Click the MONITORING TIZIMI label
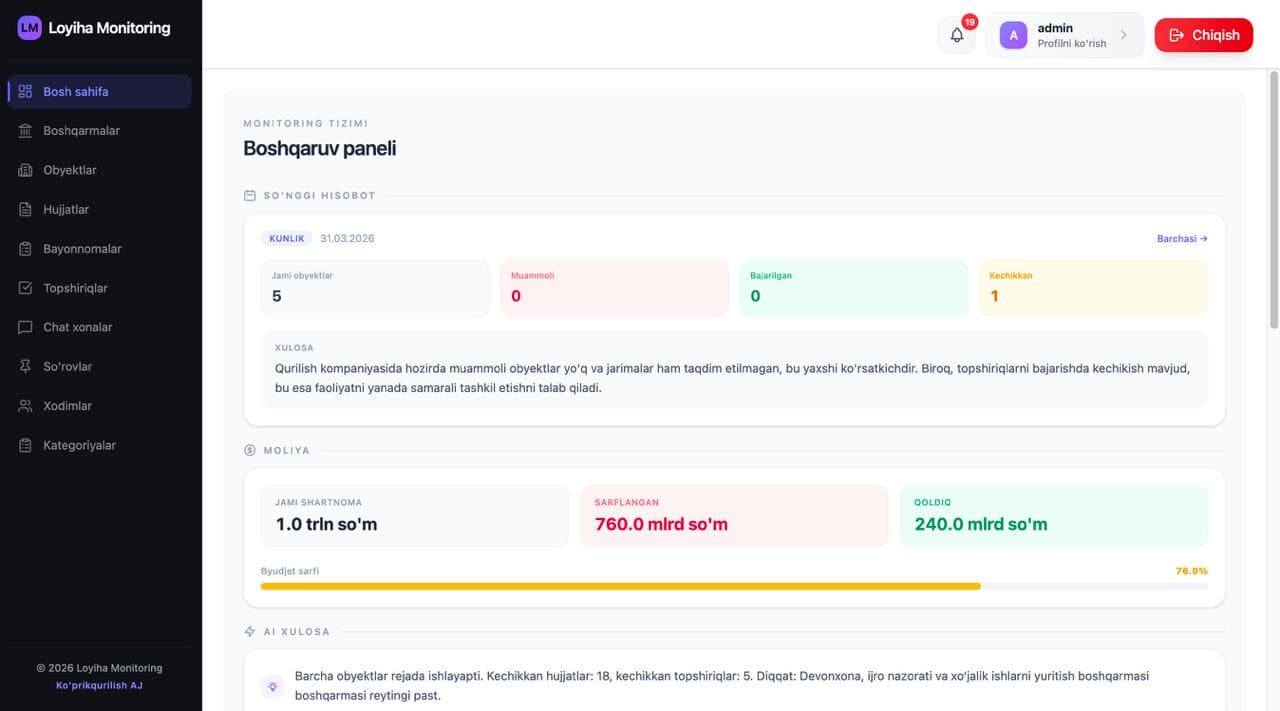1280x711 pixels. [x=306, y=124]
